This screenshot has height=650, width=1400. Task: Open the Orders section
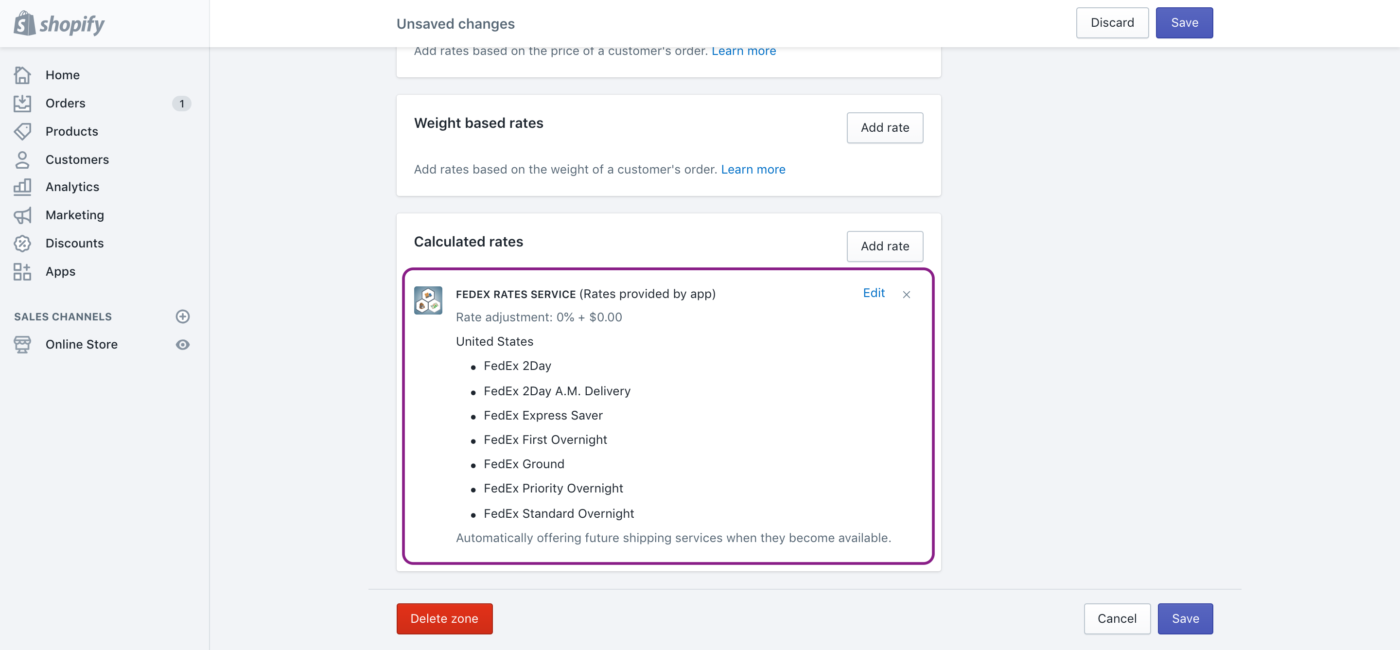click(x=64, y=102)
